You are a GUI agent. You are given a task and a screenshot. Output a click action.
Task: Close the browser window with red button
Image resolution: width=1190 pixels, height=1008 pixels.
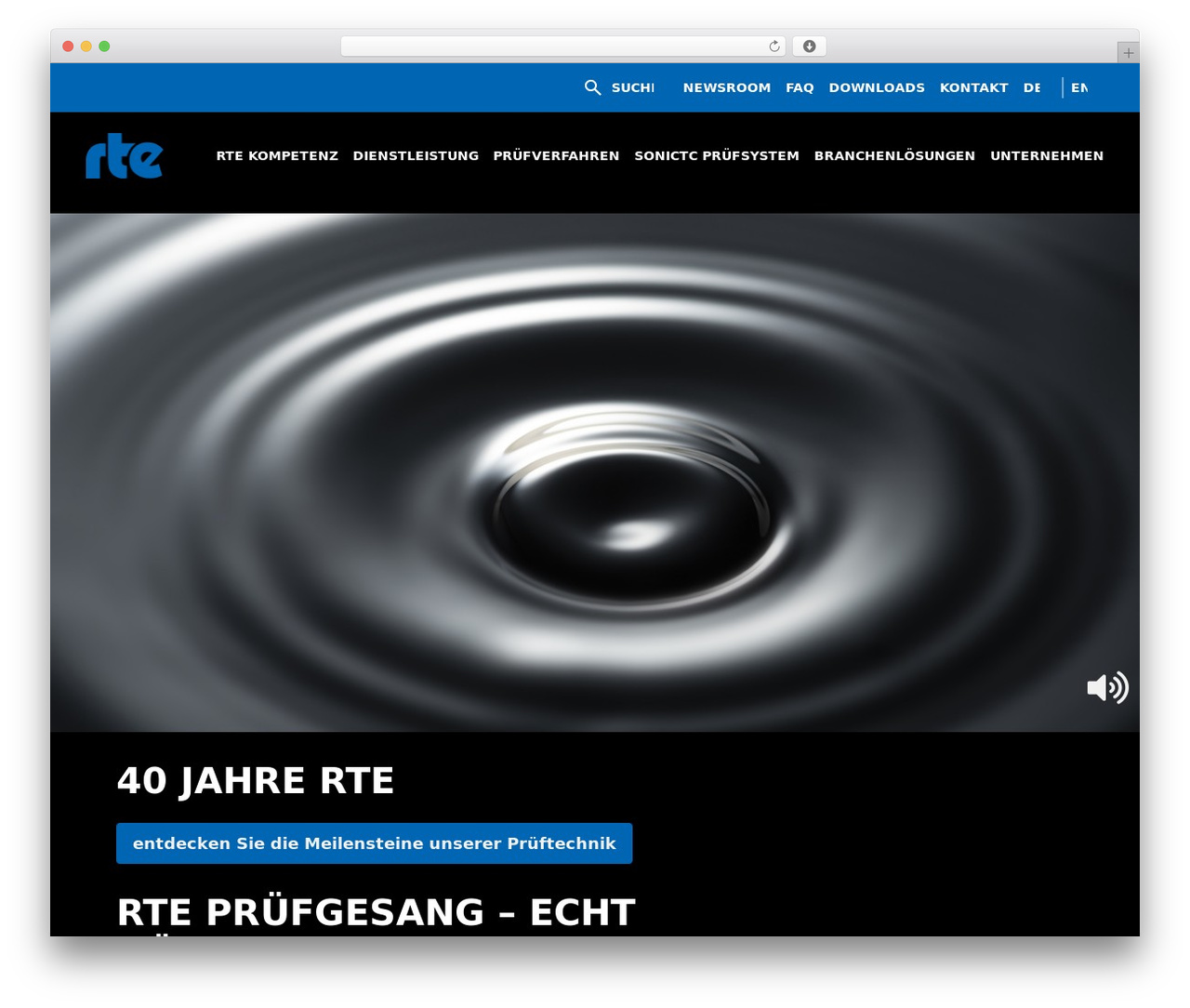[68, 46]
